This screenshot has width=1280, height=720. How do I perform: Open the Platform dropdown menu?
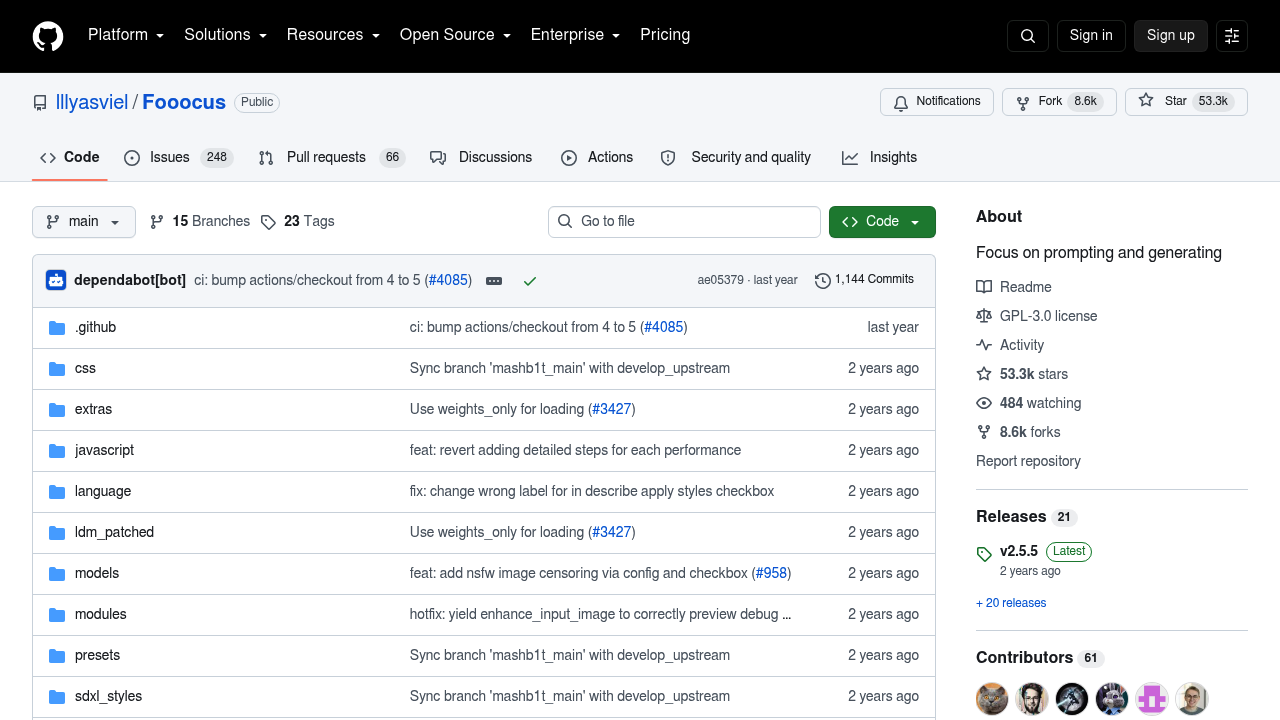click(126, 35)
